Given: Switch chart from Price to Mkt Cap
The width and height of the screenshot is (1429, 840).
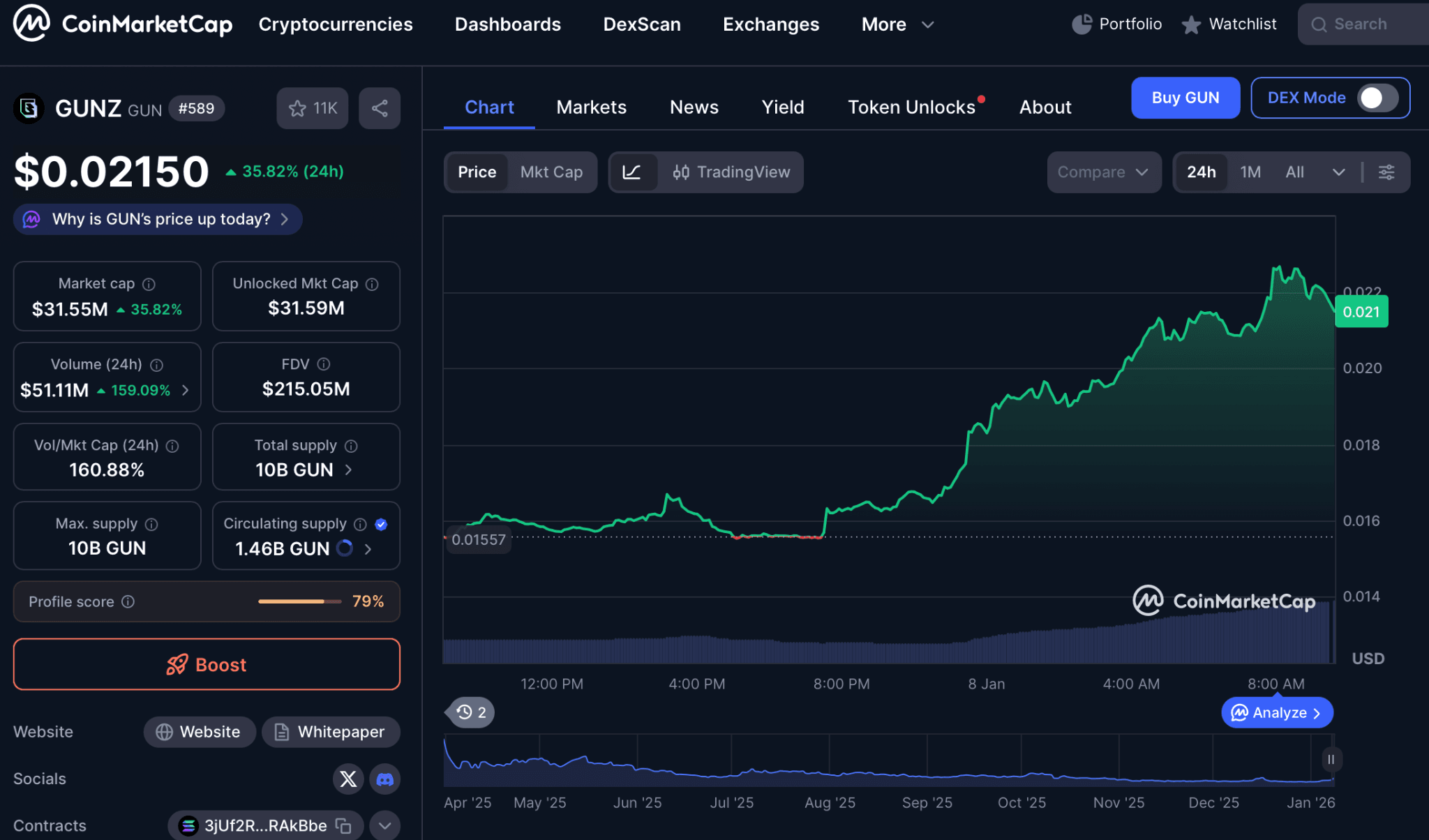Looking at the screenshot, I should pos(551,172).
